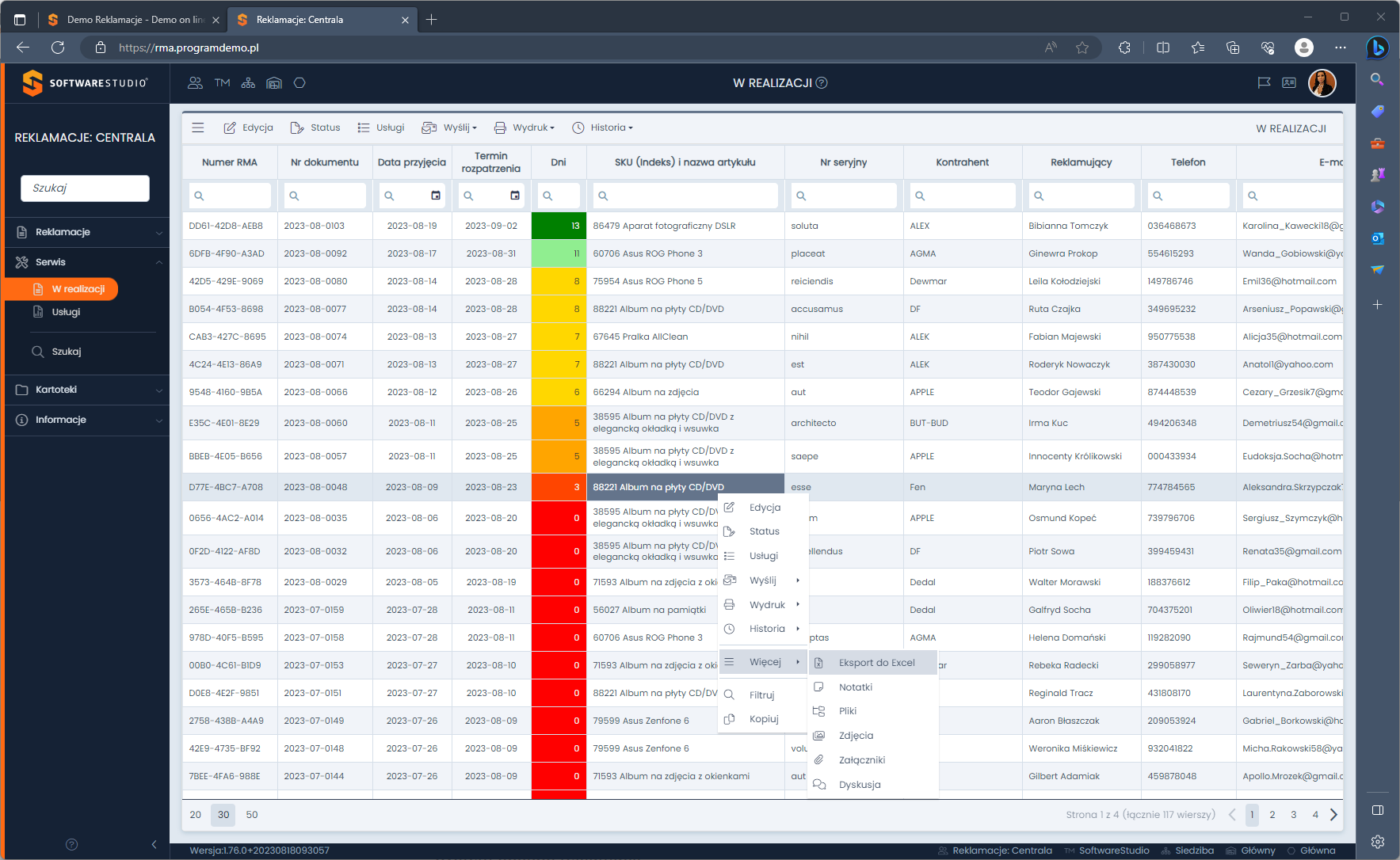Open calendar picker in Data przyjęcia filter
The height and width of the screenshot is (860, 1400).
click(x=436, y=196)
